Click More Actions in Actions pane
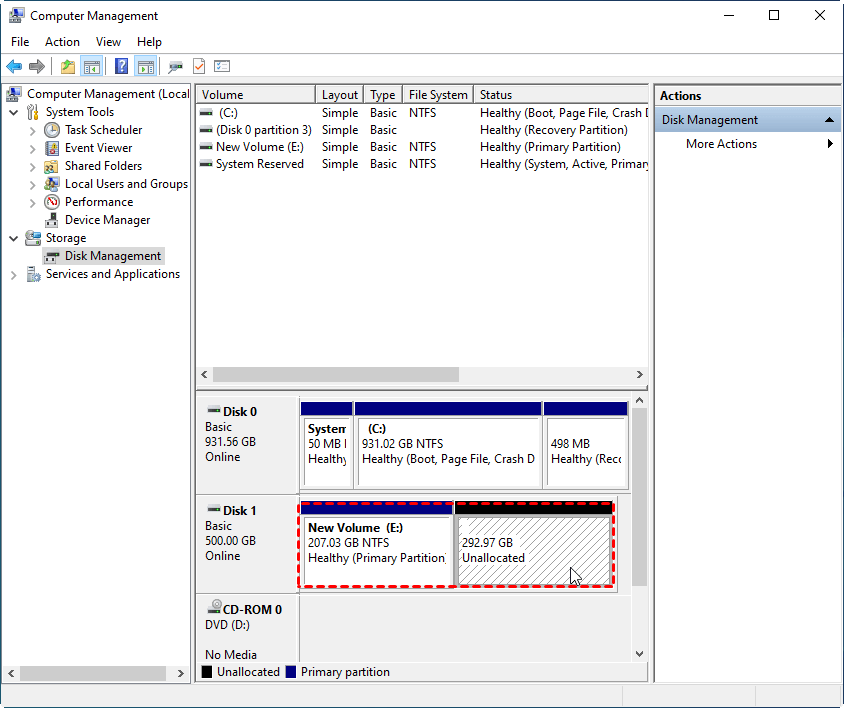This screenshot has width=844, height=708. click(721, 144)
